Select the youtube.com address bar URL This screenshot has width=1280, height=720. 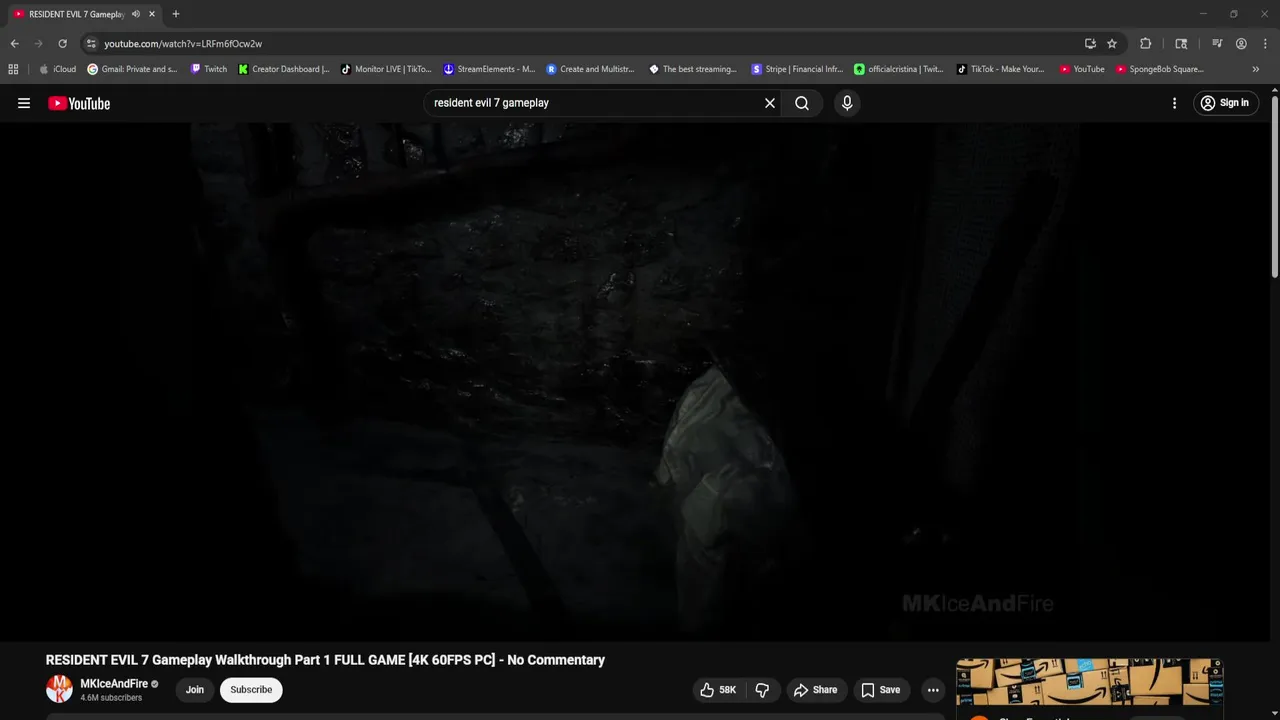click(183, 44)
